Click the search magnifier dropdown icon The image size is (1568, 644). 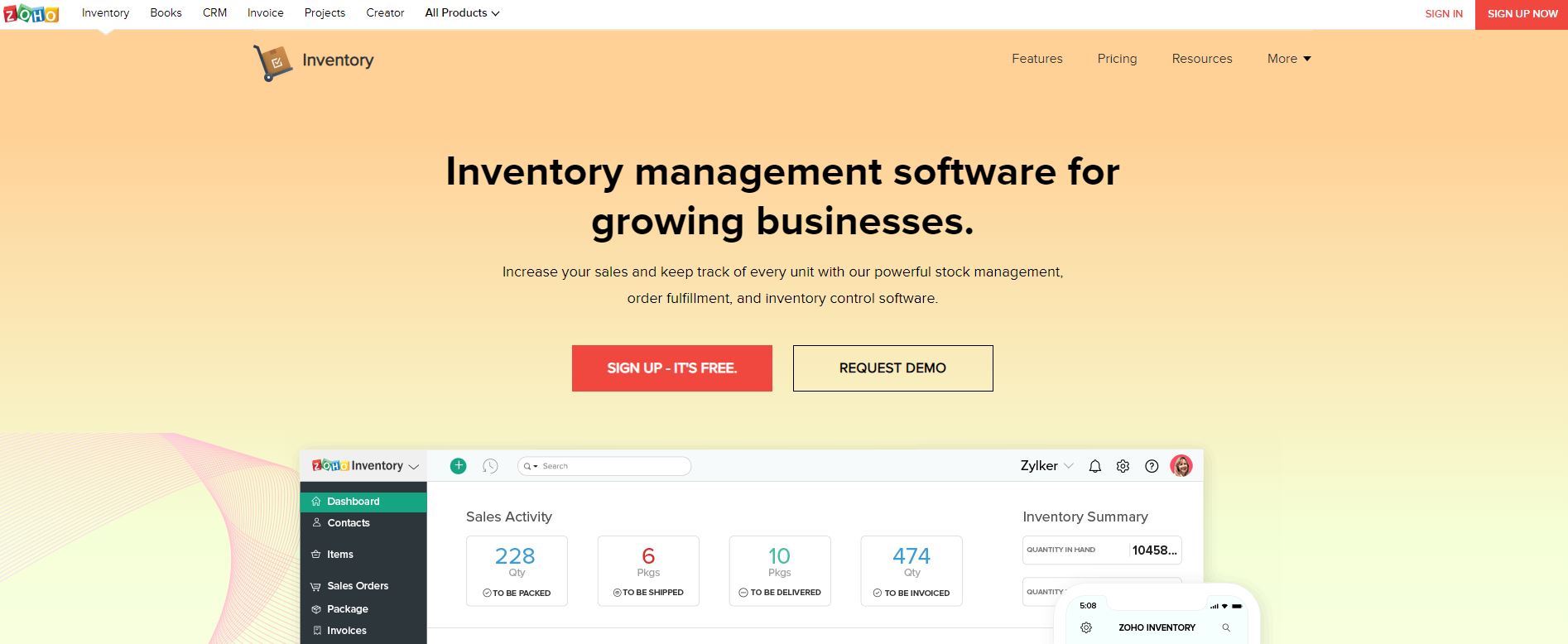coord(530,466)
